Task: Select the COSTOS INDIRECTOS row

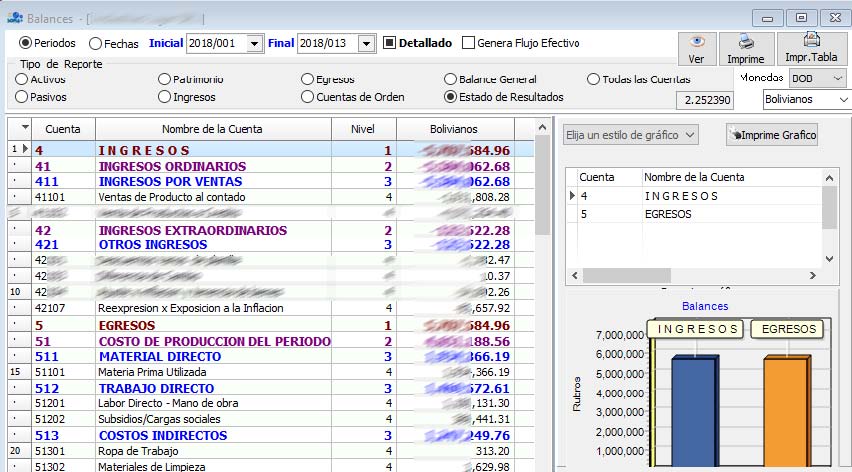Action: (272, 435)
